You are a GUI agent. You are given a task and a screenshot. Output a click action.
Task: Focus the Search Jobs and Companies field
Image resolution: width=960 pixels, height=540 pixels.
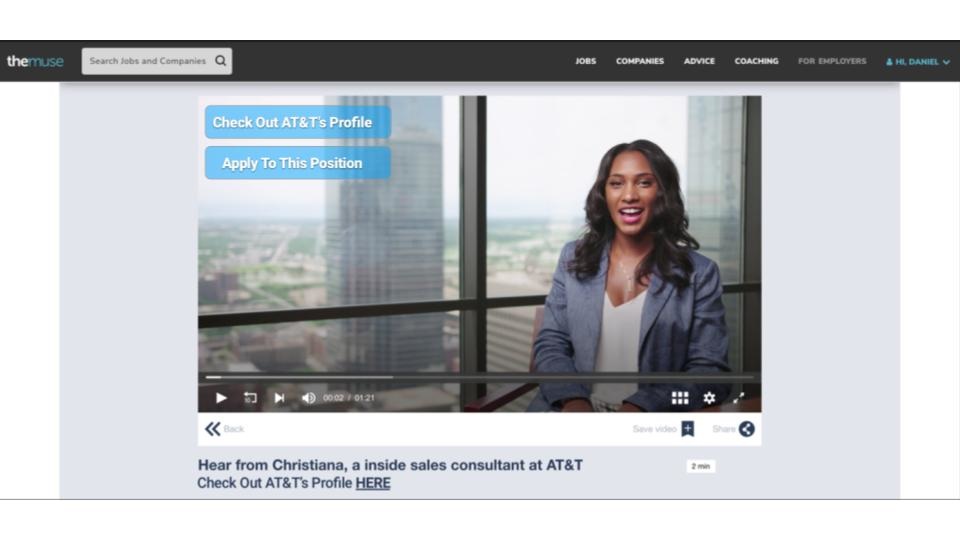157,61
